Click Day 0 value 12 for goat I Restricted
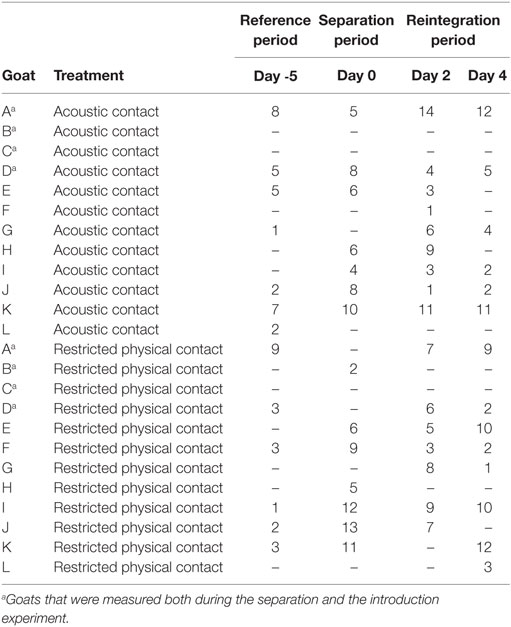Viewport: 511px width, 627px height. coord(349,508)
